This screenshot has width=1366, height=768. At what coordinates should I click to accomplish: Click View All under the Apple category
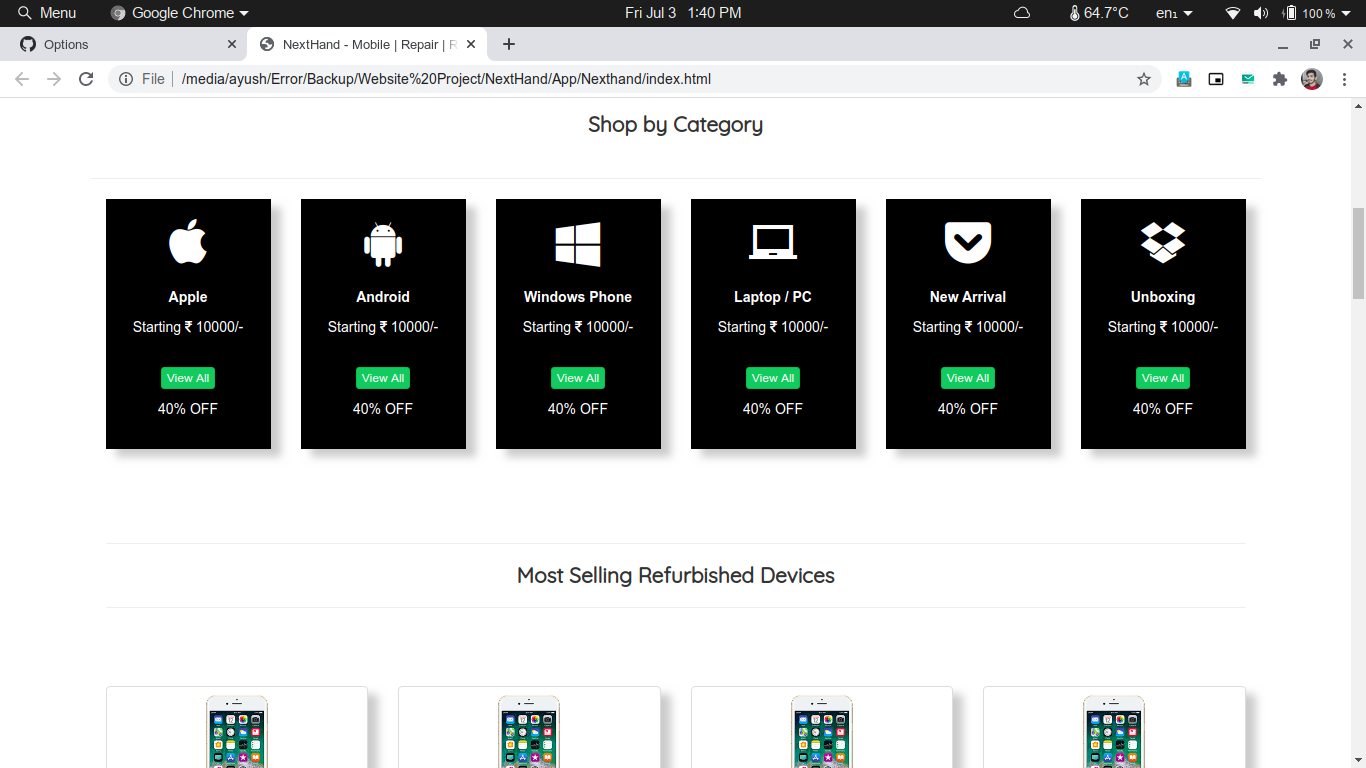187,378
